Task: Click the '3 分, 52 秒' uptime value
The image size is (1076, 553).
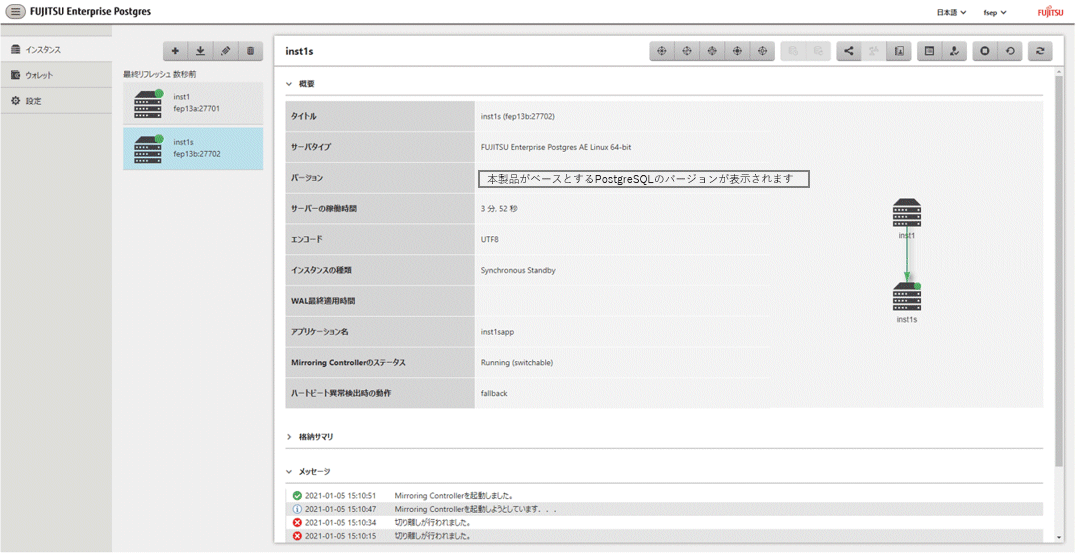Action: 500,209
